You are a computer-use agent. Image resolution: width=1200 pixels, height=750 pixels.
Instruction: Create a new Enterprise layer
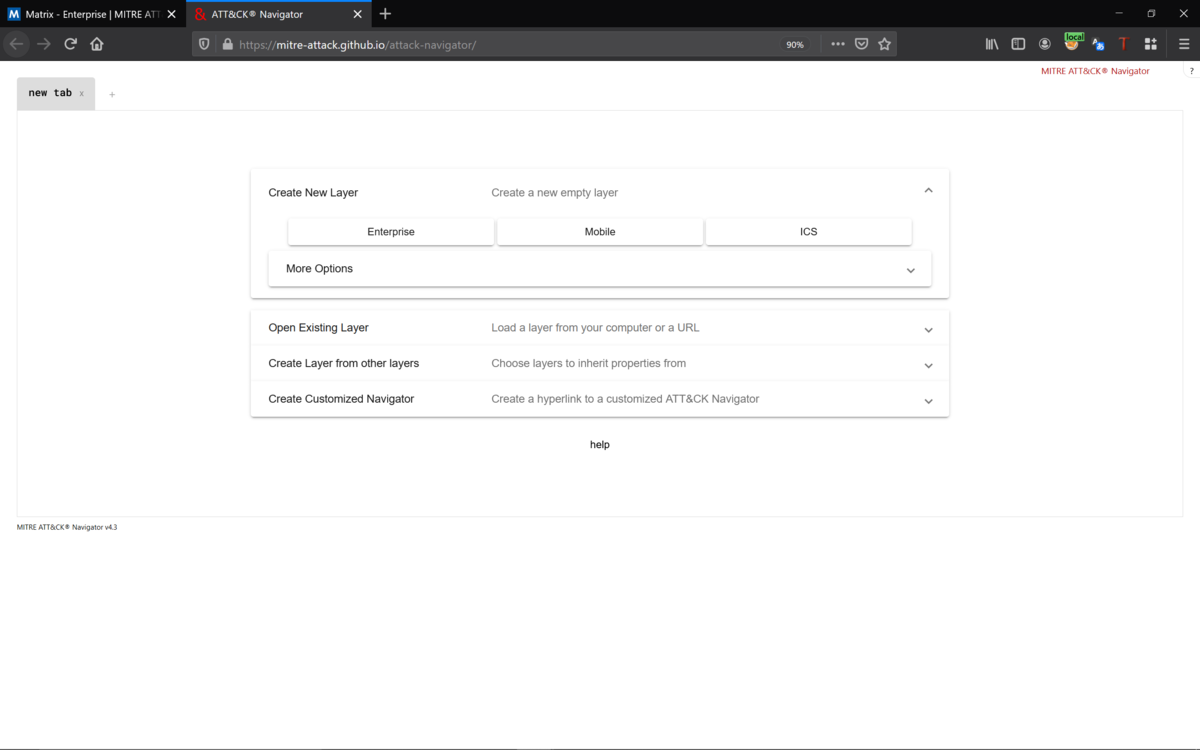click(391, 232)
